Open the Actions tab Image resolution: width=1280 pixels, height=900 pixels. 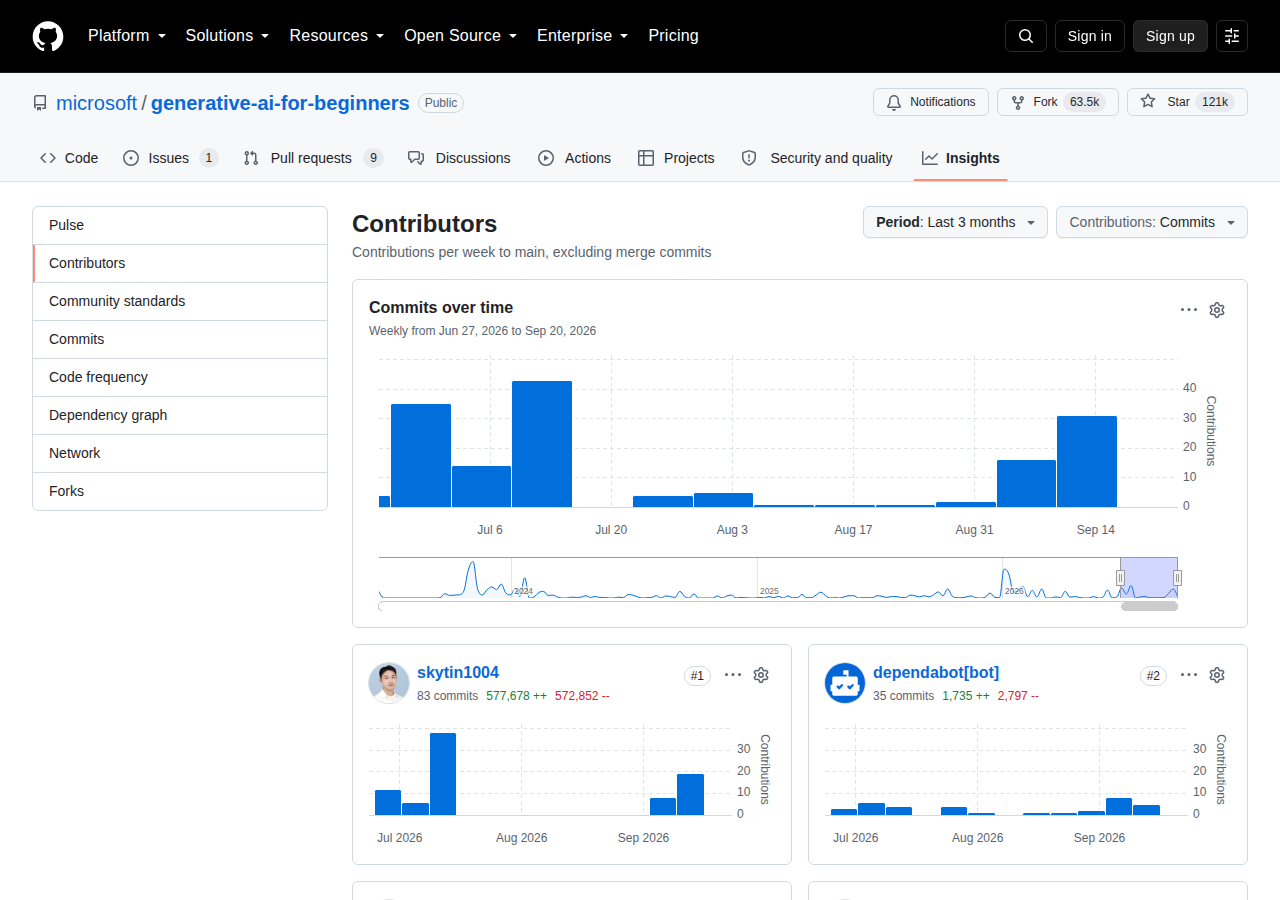point(574,158)
